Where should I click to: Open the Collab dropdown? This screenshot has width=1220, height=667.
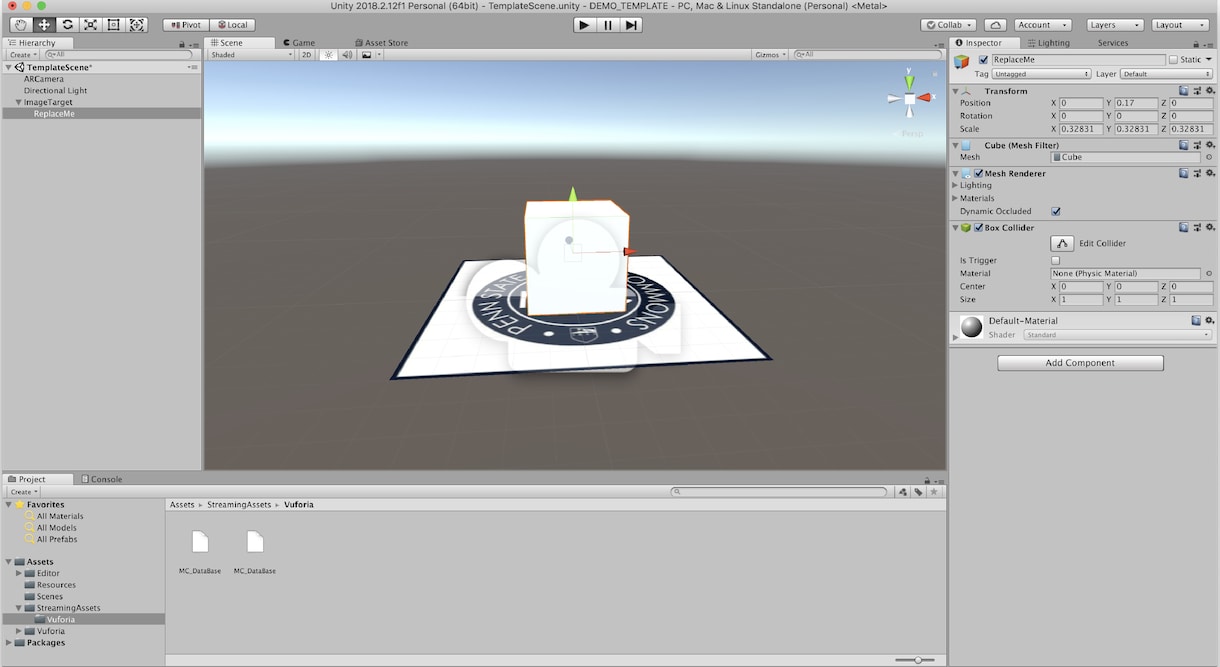[x=949, y=25]
